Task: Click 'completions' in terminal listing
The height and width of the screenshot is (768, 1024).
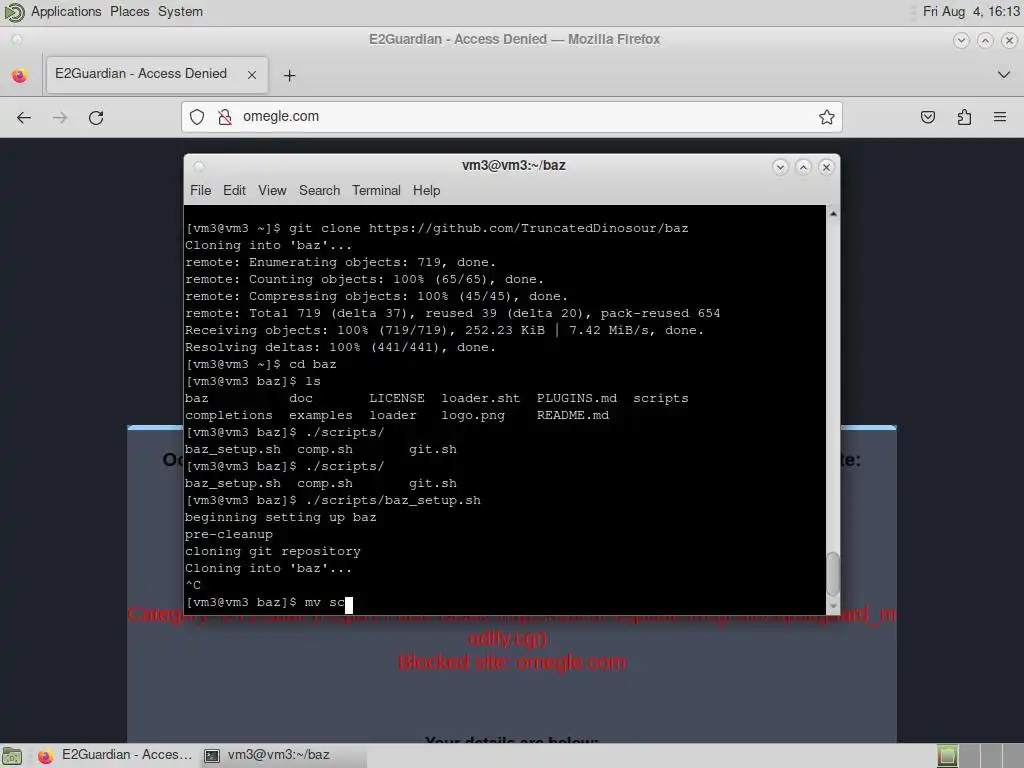Action: pos(229,415)
